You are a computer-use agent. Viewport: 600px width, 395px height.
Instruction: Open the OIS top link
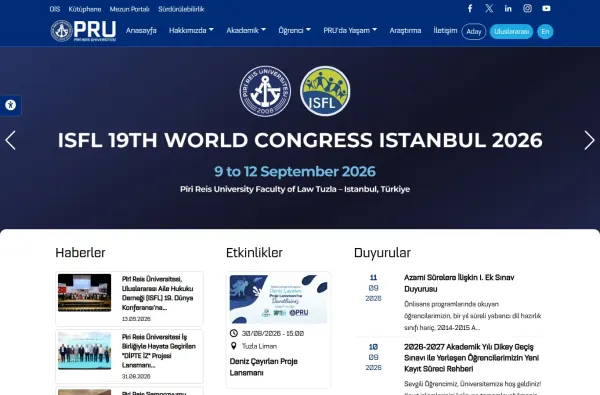[x=55, y=9]
